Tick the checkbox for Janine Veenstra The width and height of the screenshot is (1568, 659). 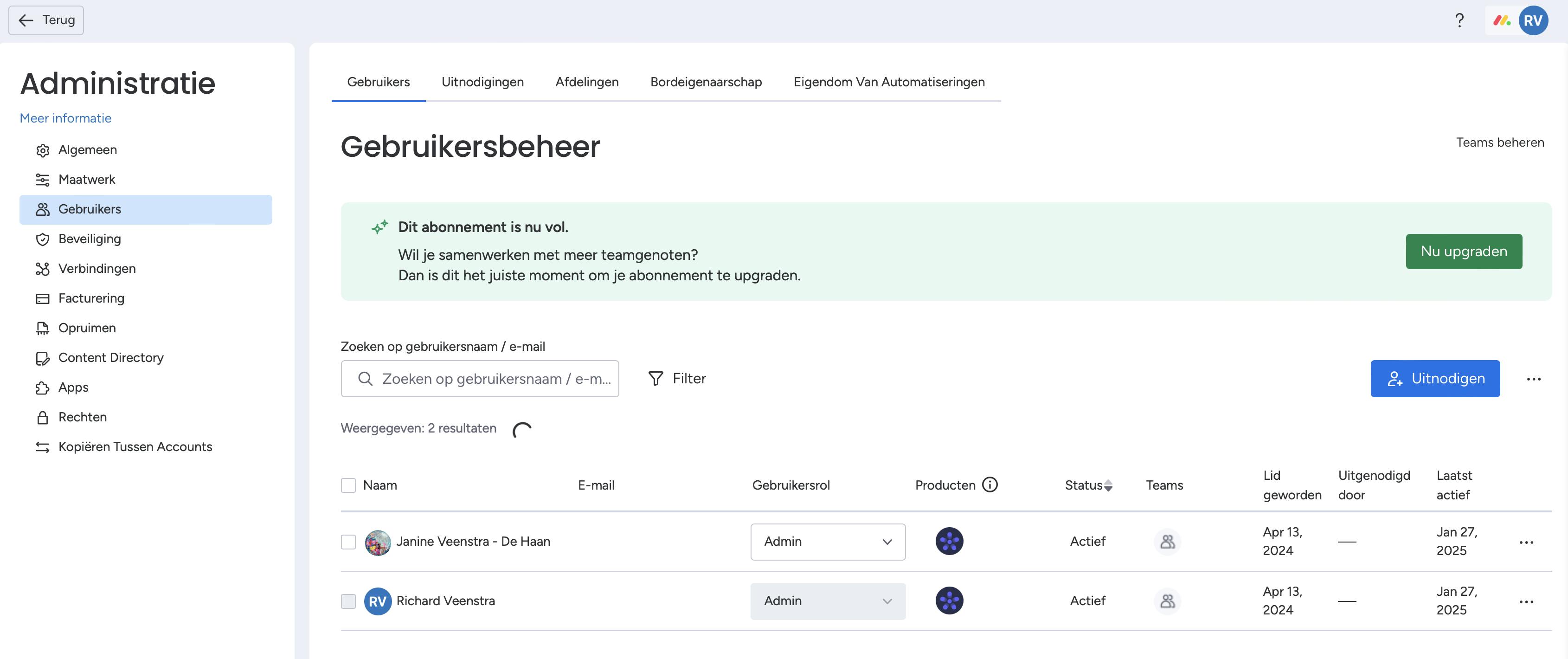click(348, 542)
